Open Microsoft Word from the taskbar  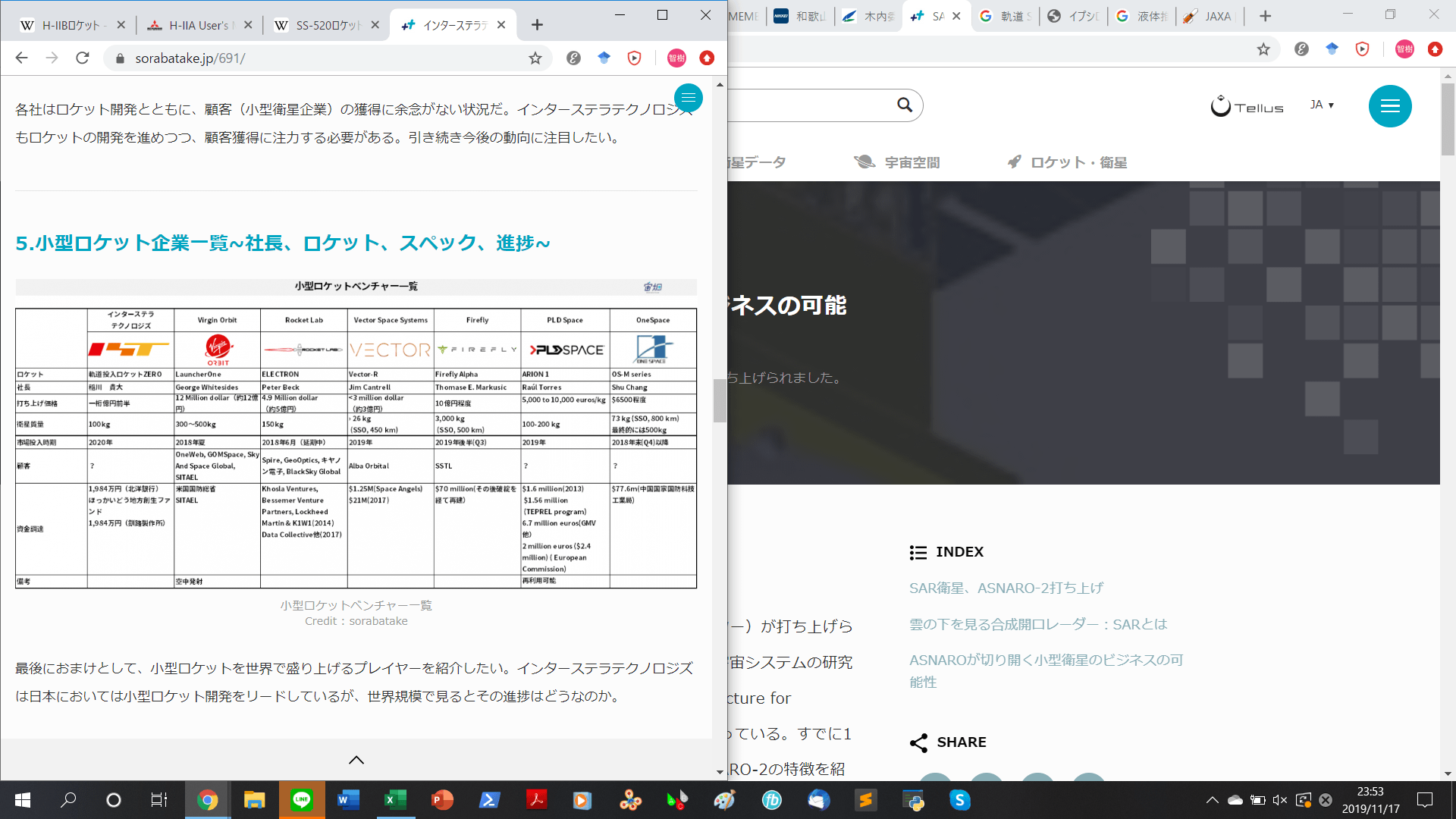coord(348,800)
